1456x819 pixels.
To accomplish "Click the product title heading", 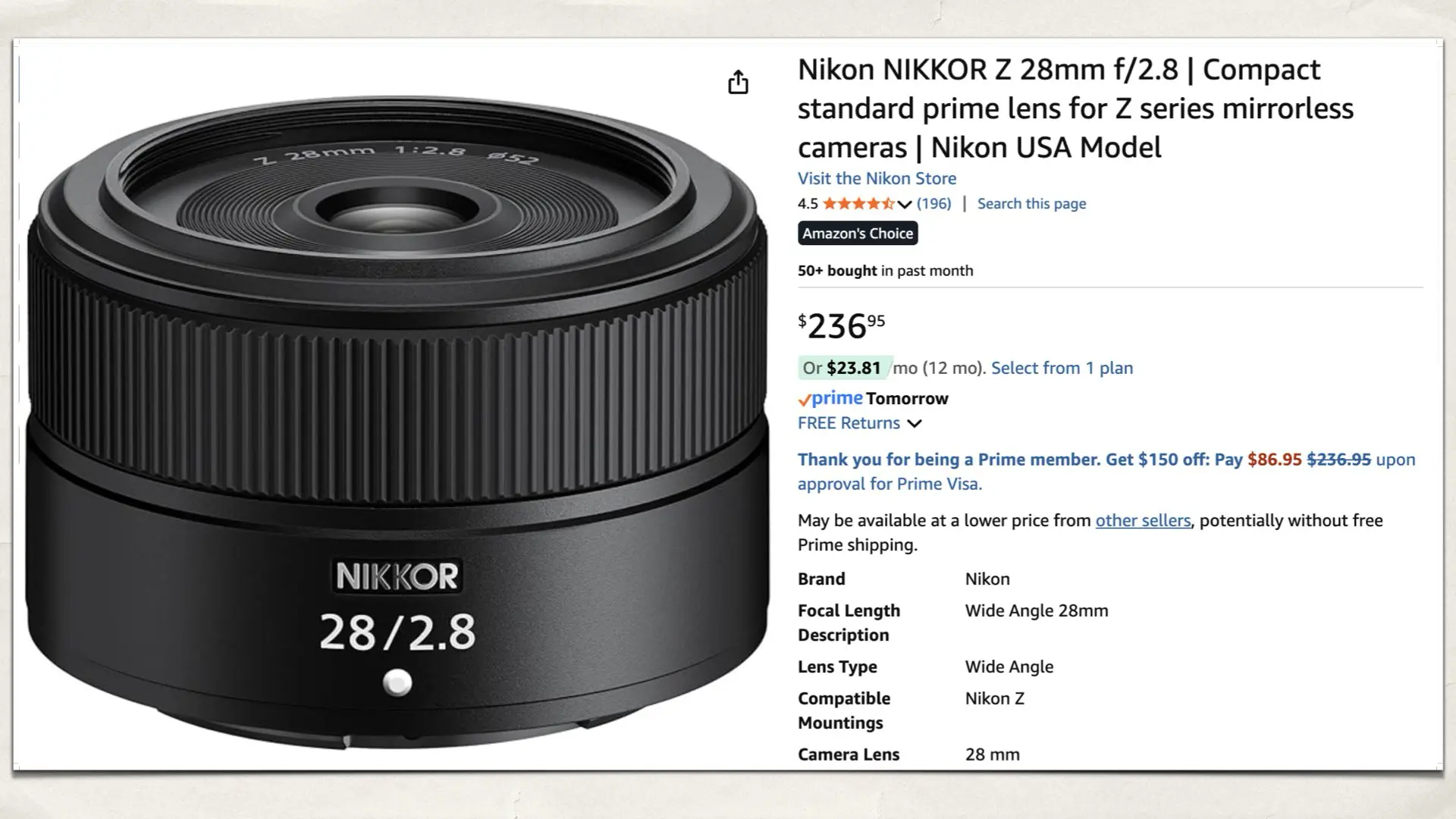I will pos(1062,108).
